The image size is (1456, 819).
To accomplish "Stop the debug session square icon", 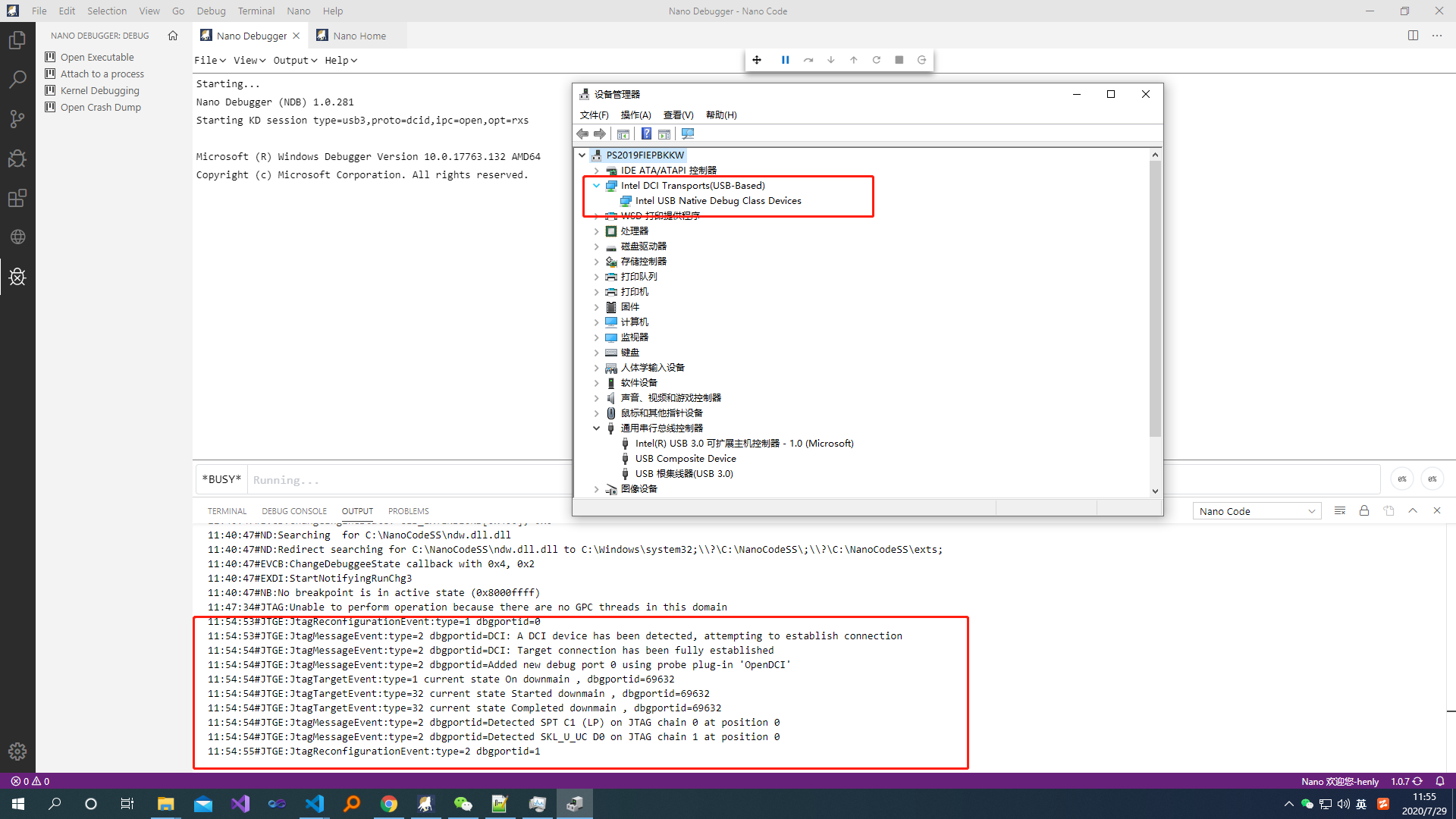I will [x=899, y=60].
